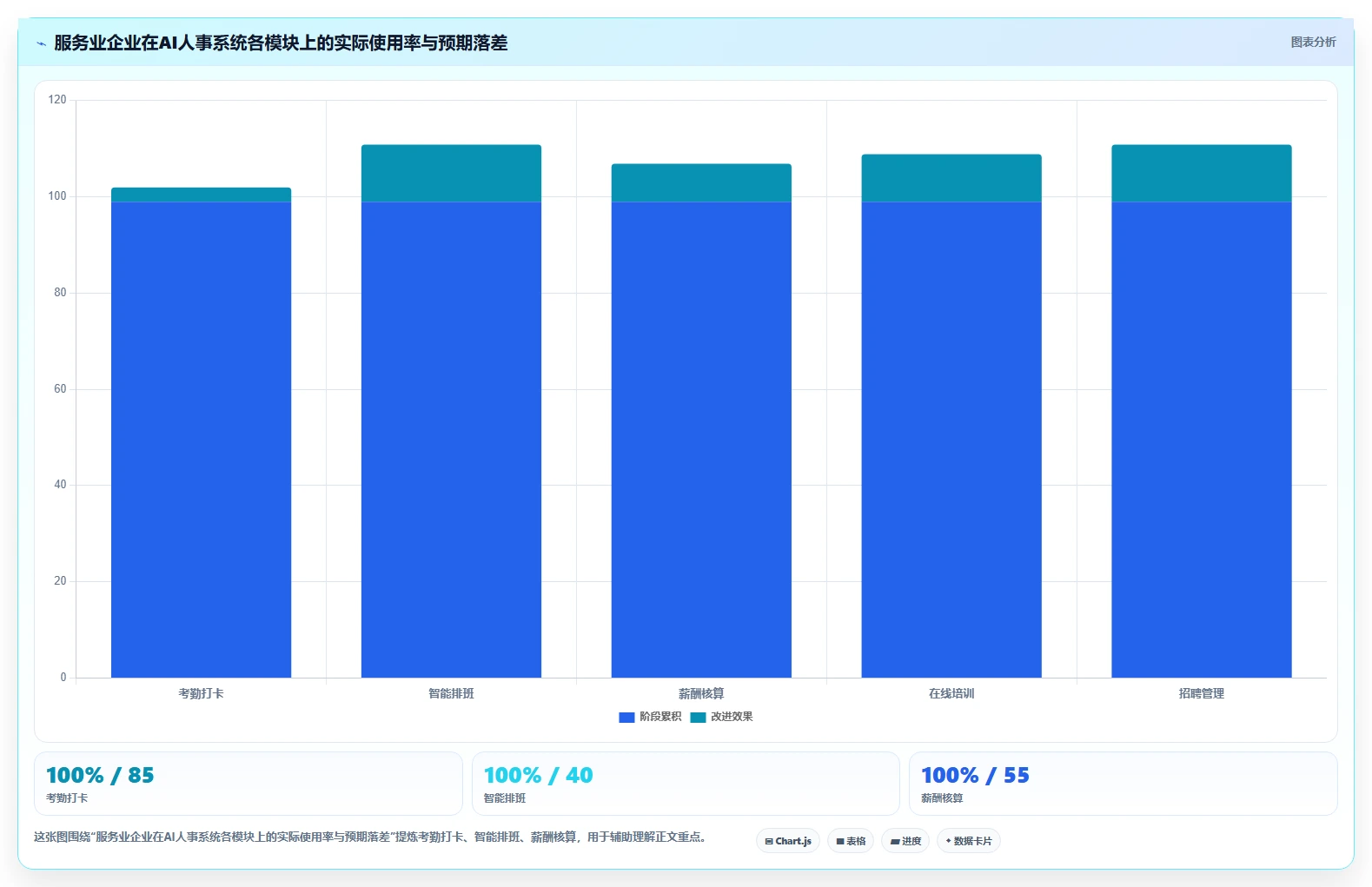
Task: Click the blue bar segment for 招聘管理
Action: pyautogui.click(x=1202, y=440)
